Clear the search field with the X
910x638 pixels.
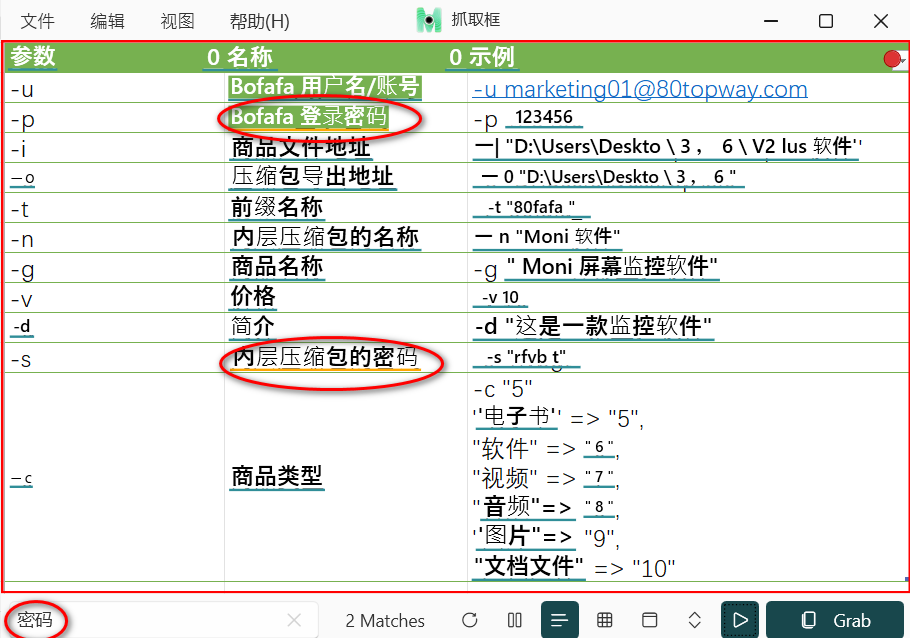click(294, 621)
